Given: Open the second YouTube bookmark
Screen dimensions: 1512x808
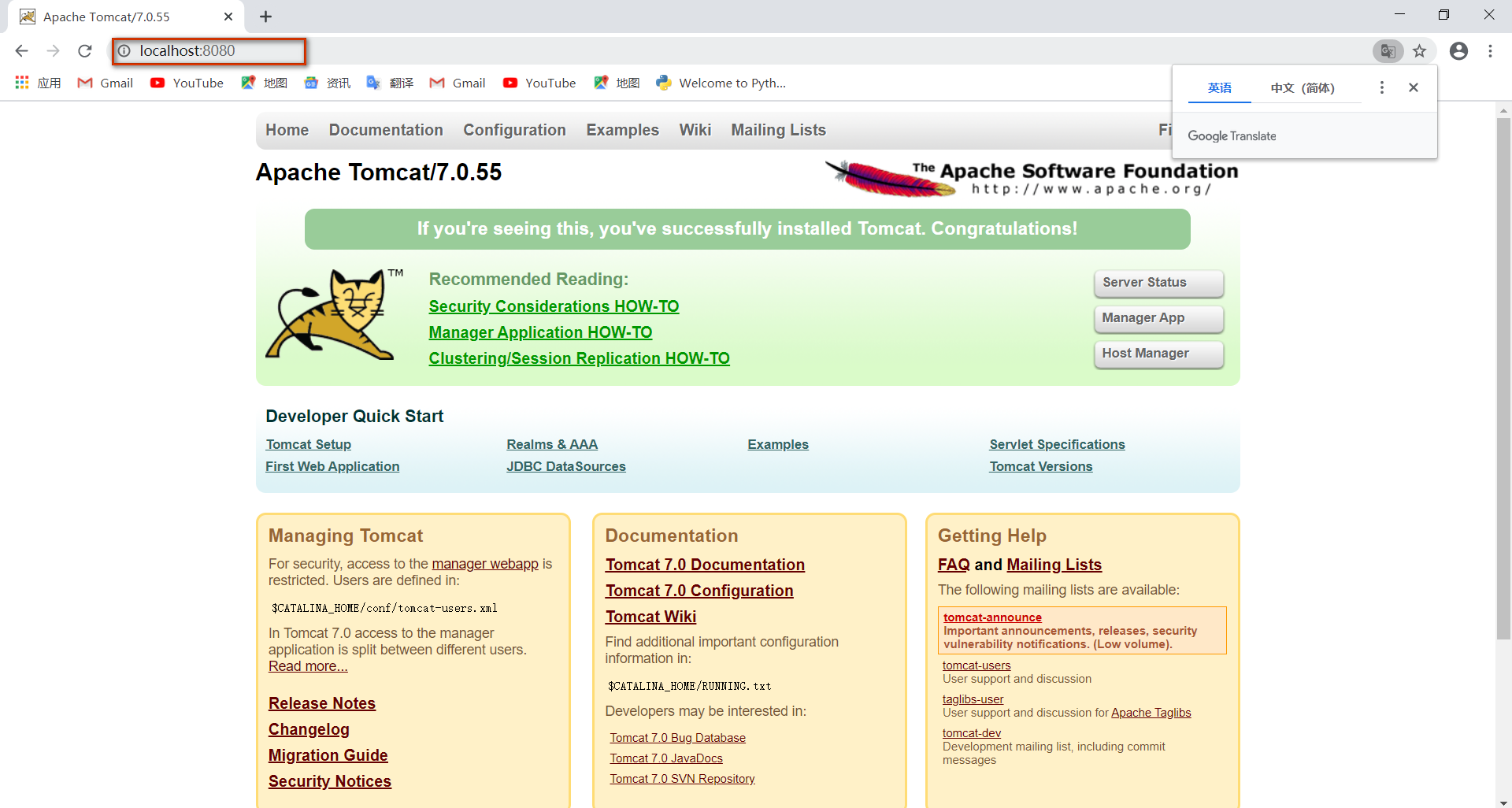Looking at the screenshot, I should coord(539,83).
